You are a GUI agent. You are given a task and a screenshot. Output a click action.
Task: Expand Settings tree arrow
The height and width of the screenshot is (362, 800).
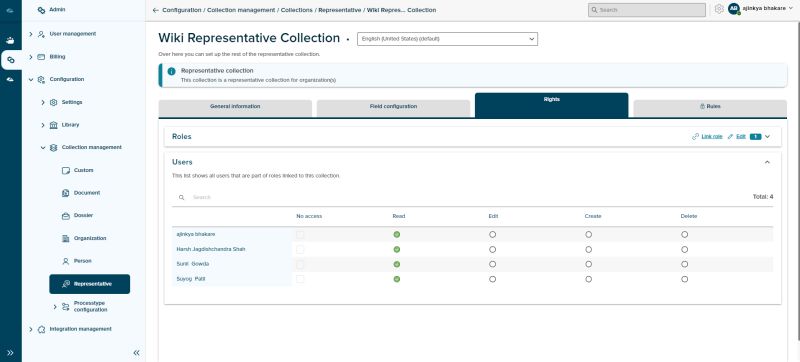(x=43, y=102)
